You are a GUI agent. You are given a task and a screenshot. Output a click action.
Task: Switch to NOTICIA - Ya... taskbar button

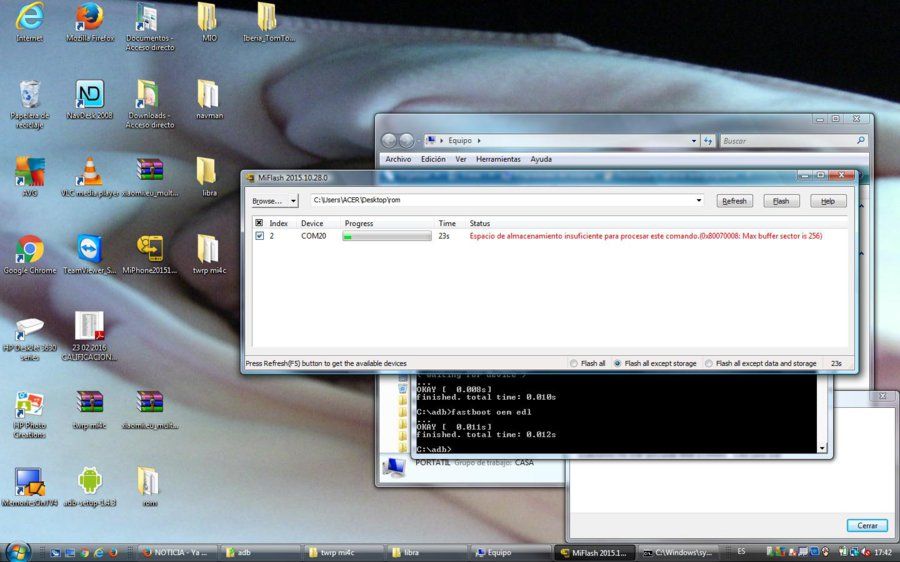coord(176,552)
